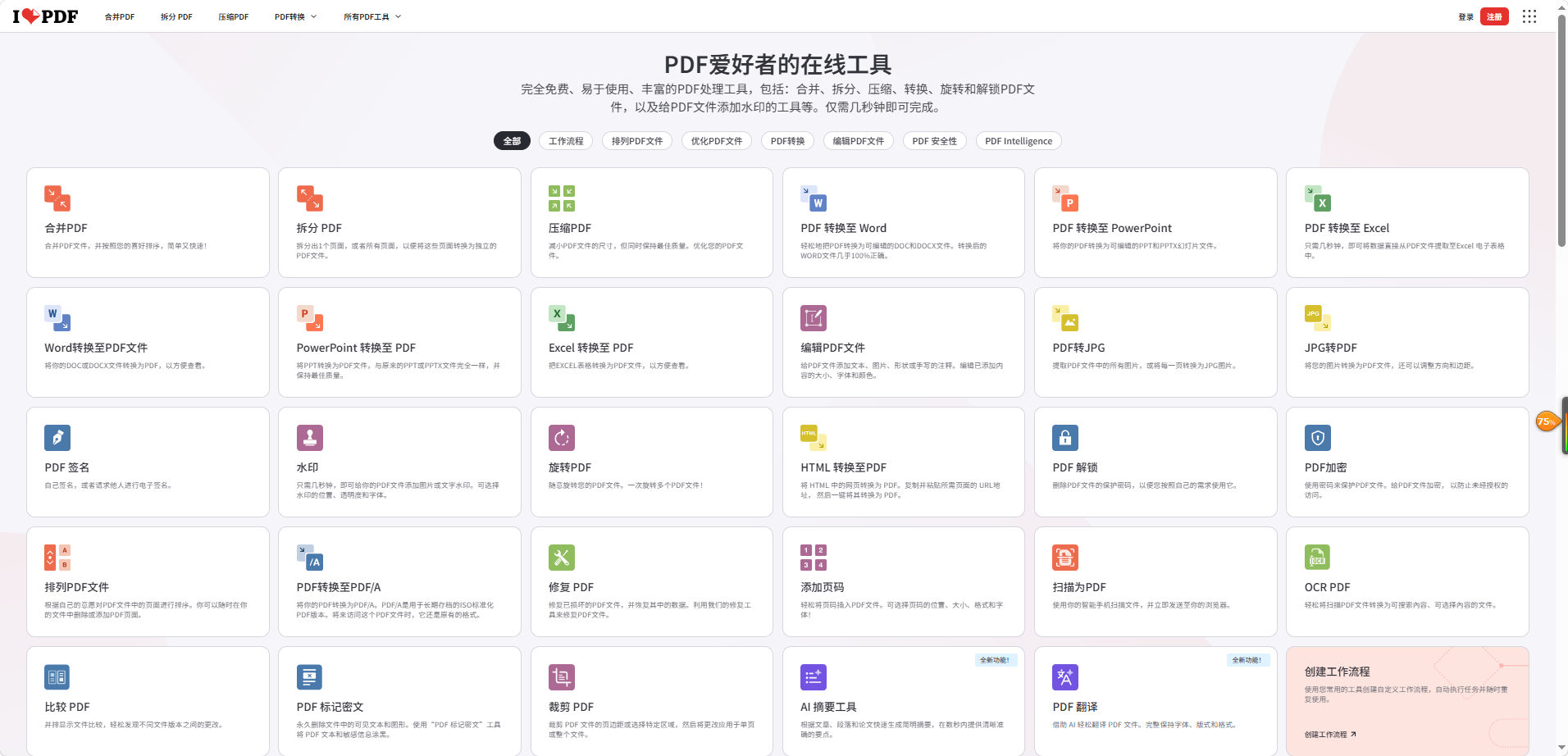
Task: Select the 全部 filter tab
Action: (512, 141)
